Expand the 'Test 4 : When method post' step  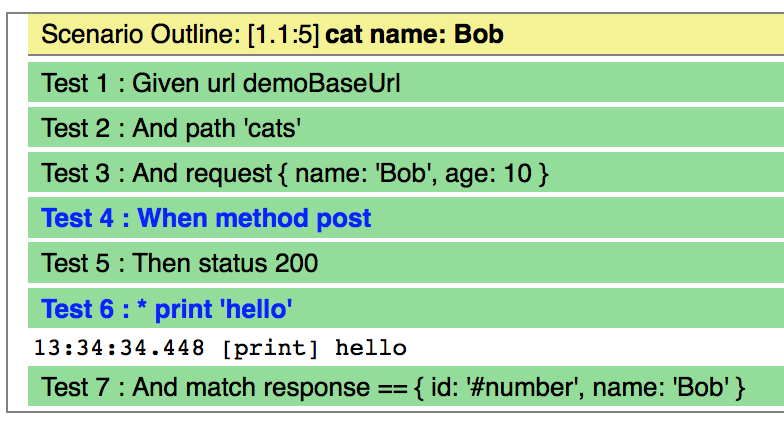click(206, 218)
